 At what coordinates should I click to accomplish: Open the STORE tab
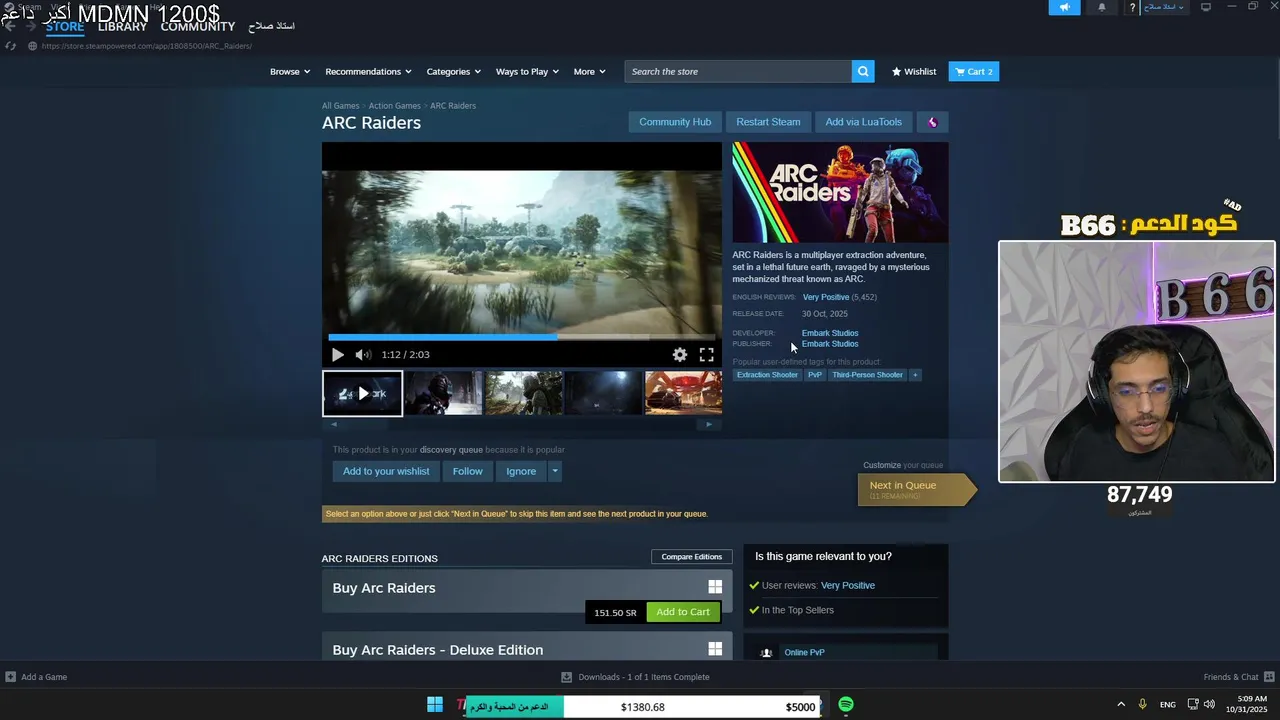[x=65, y=26]
